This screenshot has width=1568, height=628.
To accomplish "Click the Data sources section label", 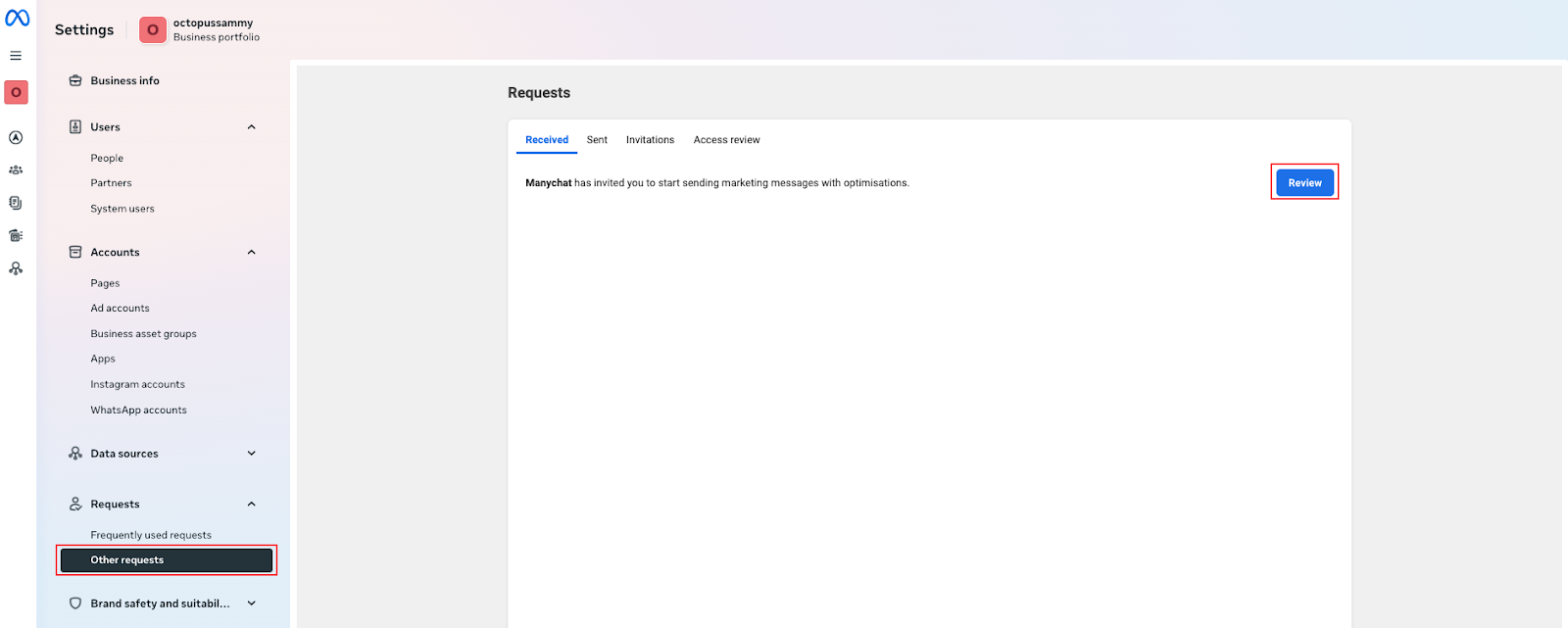I will pyautogui.click(x=124, y=454).
